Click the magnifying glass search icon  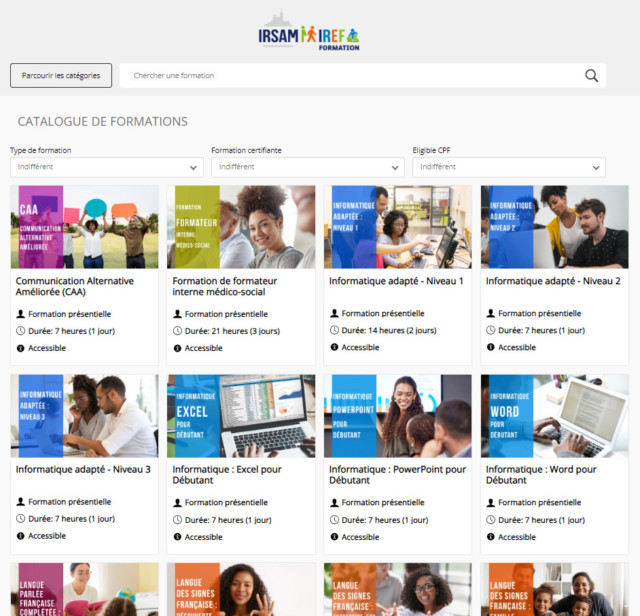tap(591, 76)
